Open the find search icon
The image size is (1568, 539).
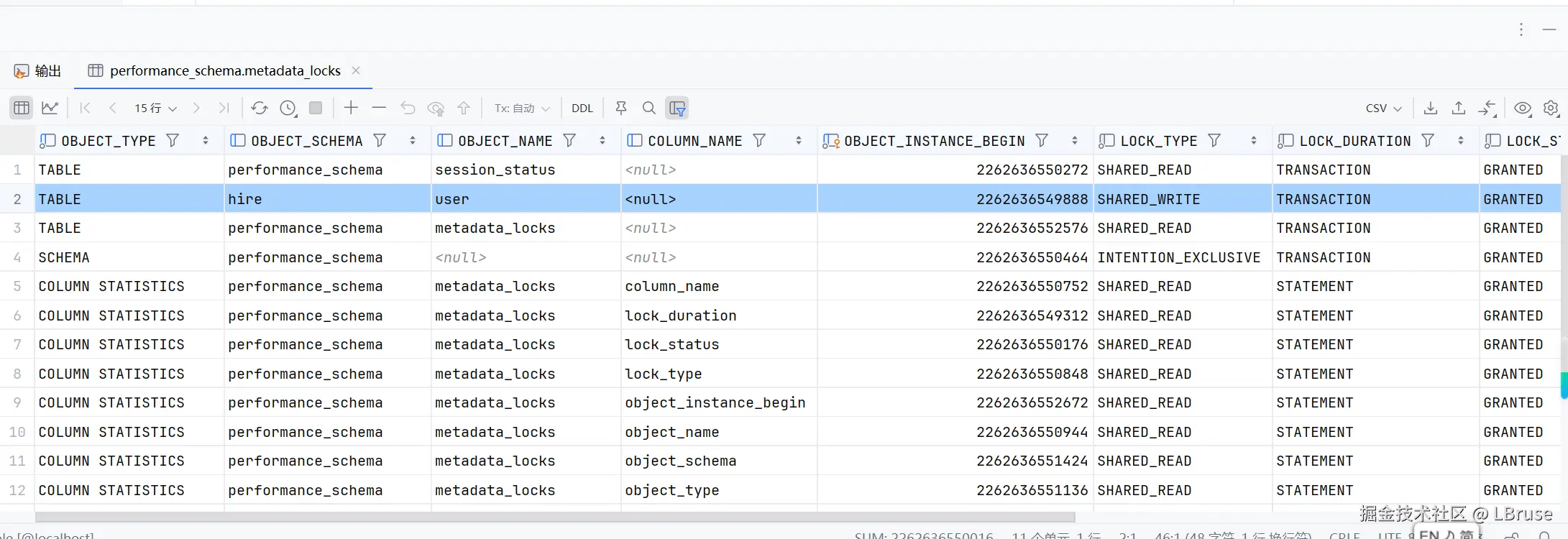pyautogui.click(x=649, y=108)
